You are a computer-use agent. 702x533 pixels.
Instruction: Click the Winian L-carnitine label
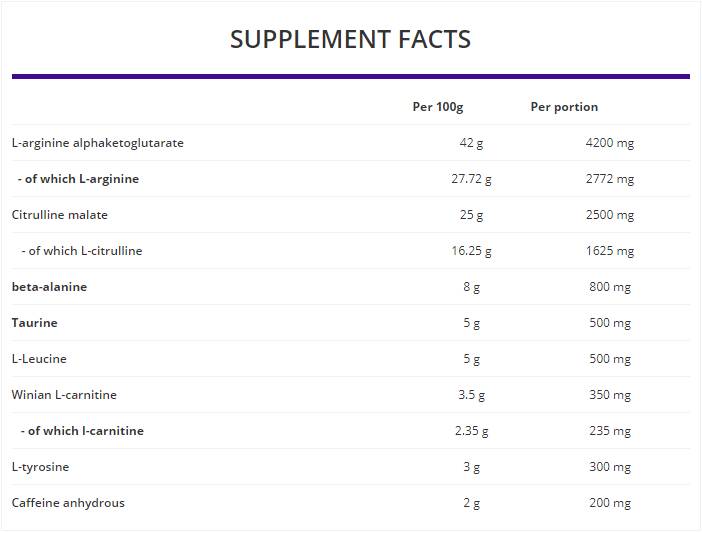[64, 395]
